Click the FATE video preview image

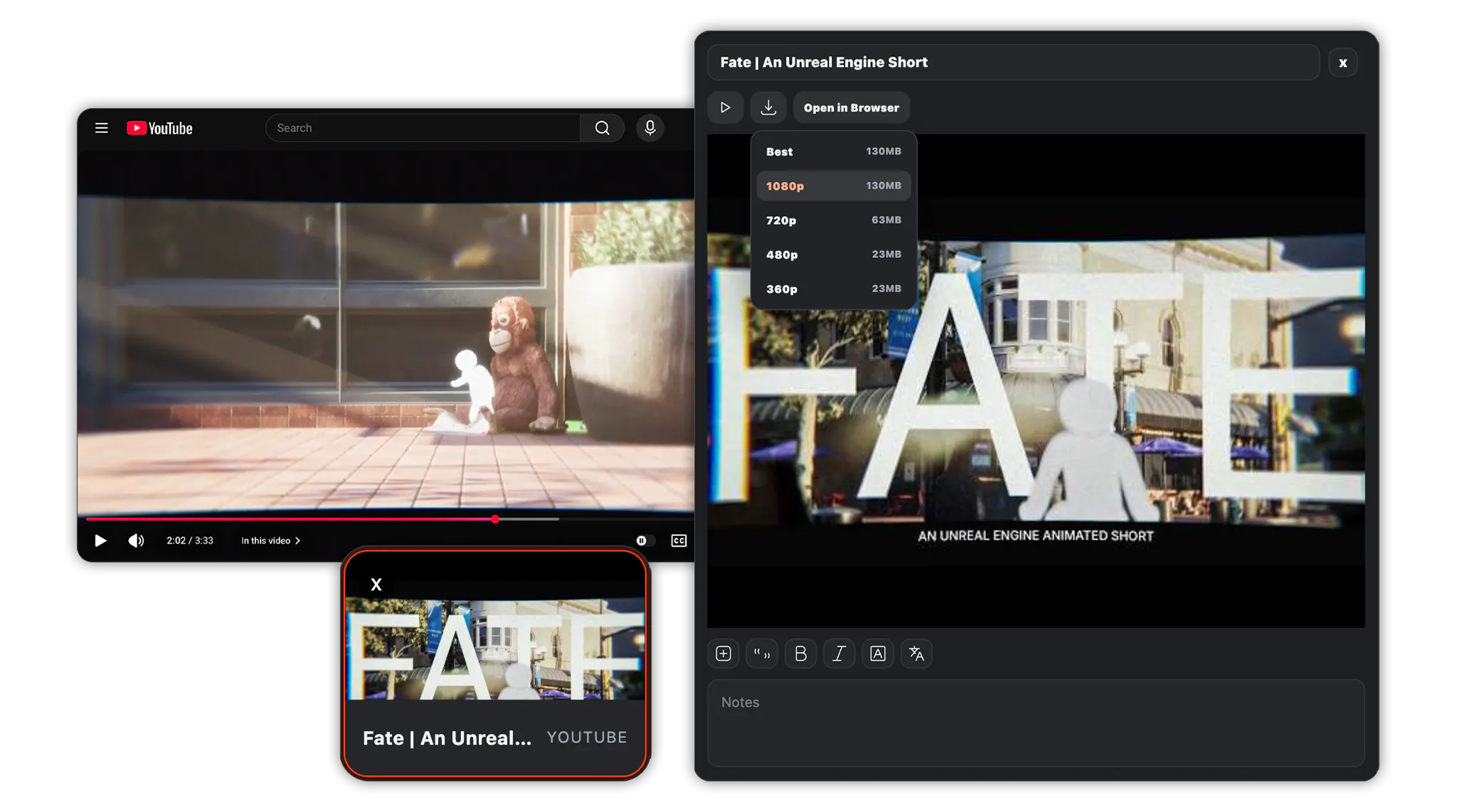(x=1036, y=381)
